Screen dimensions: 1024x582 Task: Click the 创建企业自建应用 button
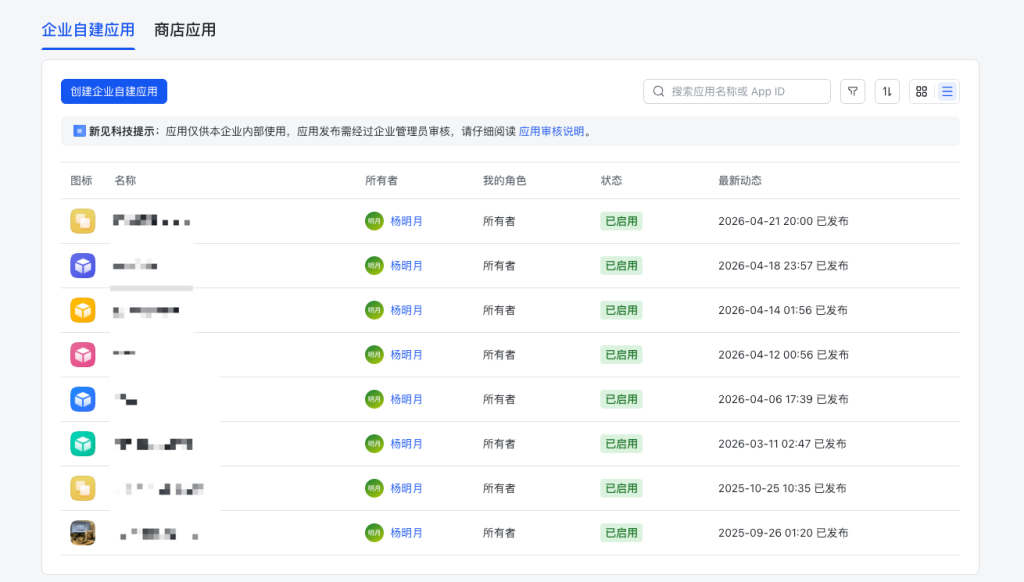pos(114,91)
